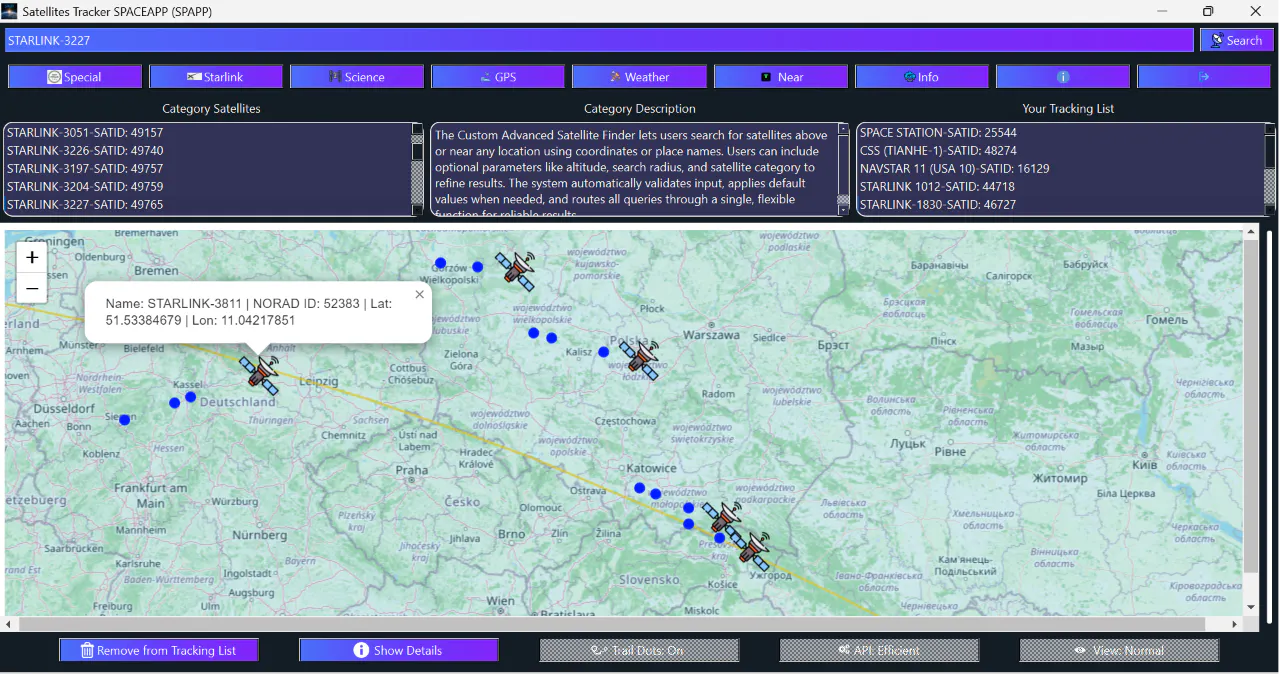Close the STARLINK-3811 popup
The height and width of the screenshot is (675, 1279).
(419, 295)
